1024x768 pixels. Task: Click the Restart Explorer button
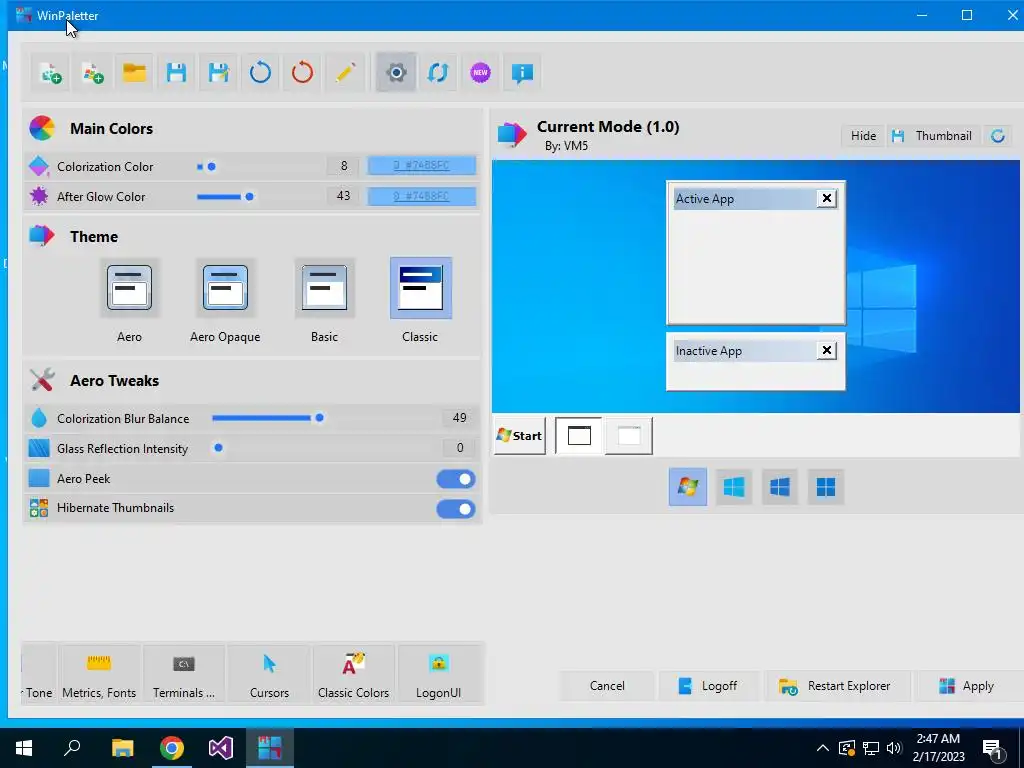pyautogui.click(x=836, y=686)
